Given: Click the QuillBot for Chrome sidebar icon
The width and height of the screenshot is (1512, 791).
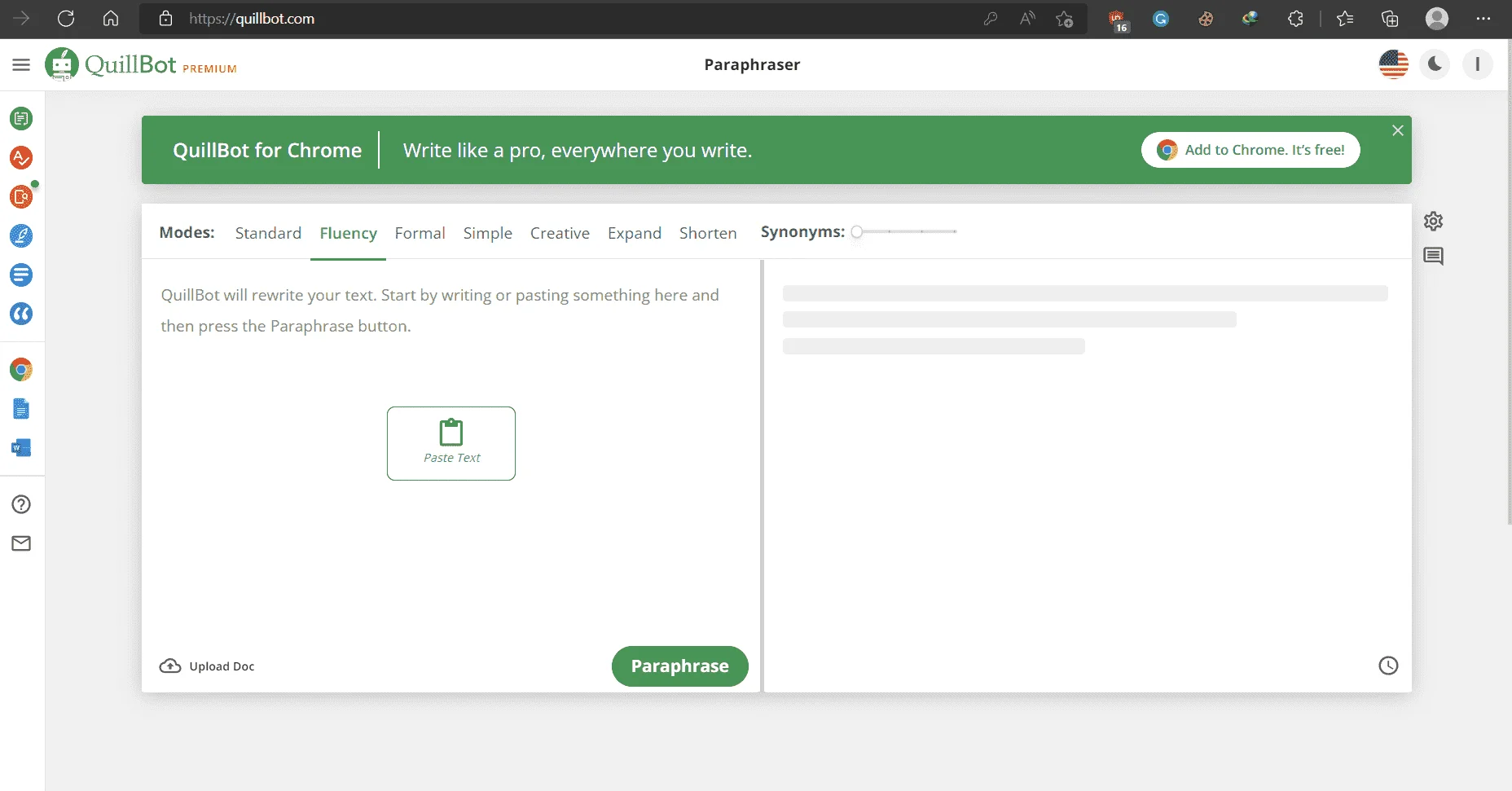Looking at the screenshot, I should (21, 370).
